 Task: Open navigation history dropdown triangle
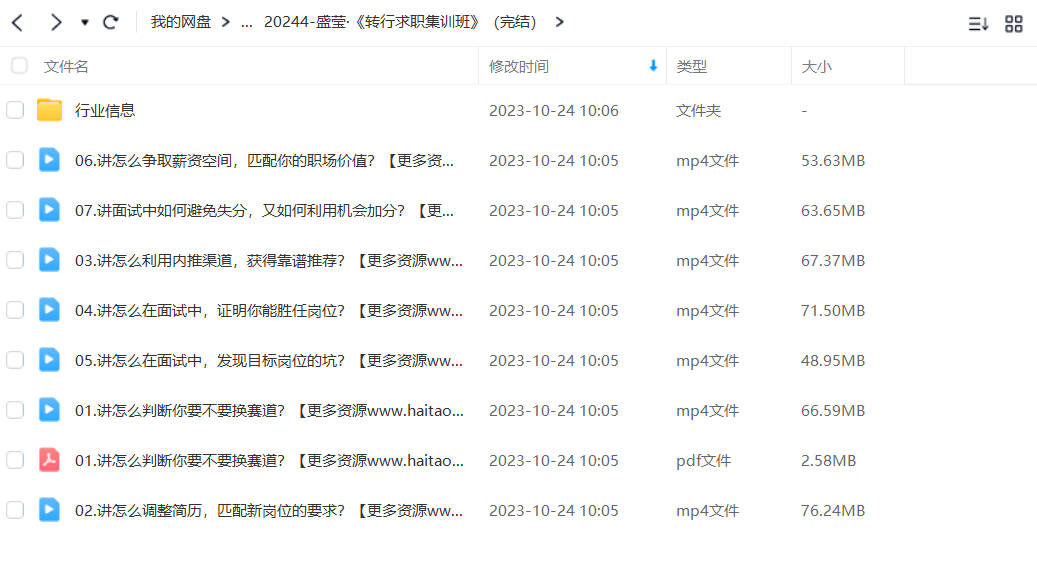pyautogui.click(x=85, y=22)
